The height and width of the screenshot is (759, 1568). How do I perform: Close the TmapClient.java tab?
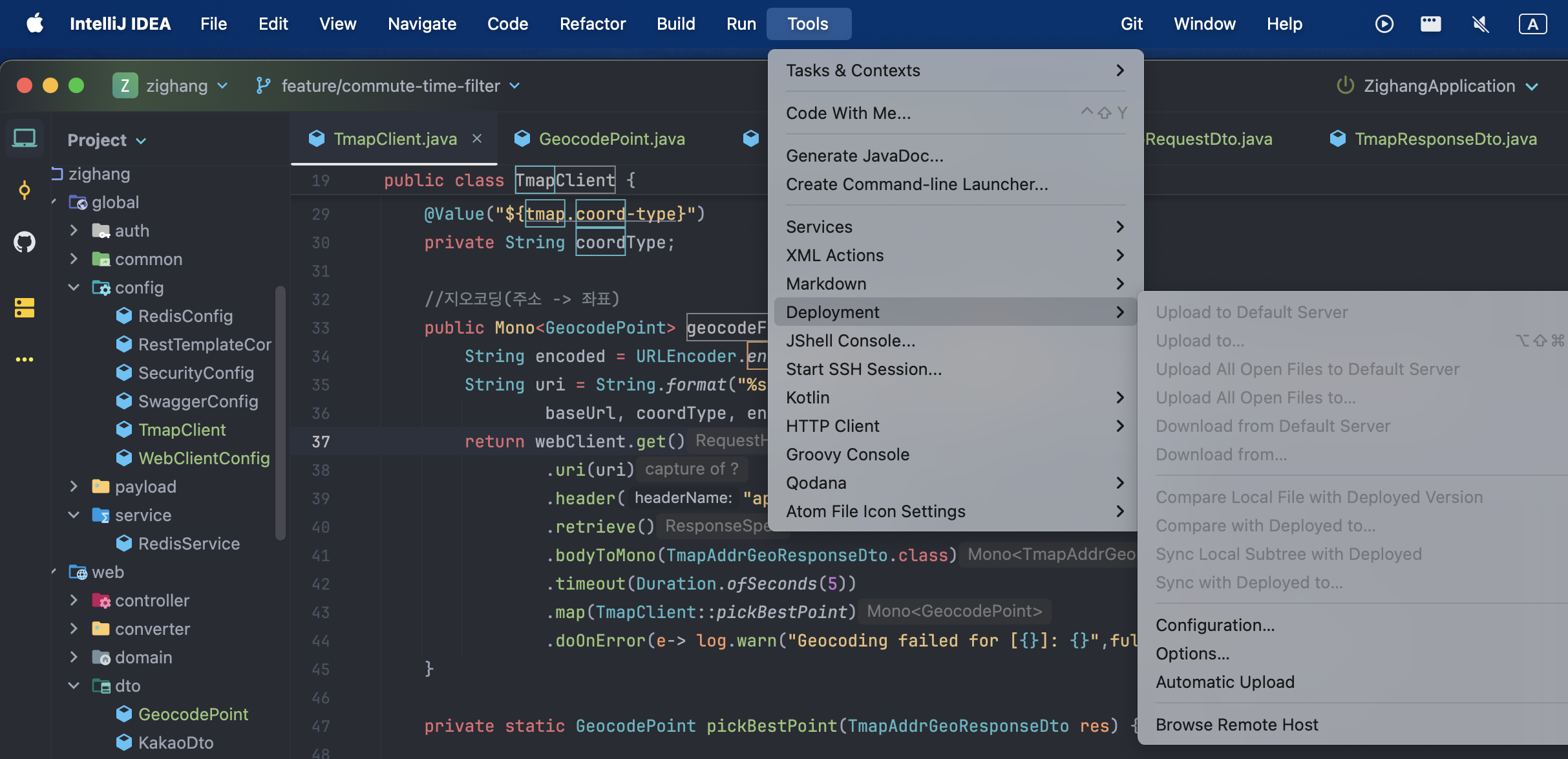click(x=477, y=138)
